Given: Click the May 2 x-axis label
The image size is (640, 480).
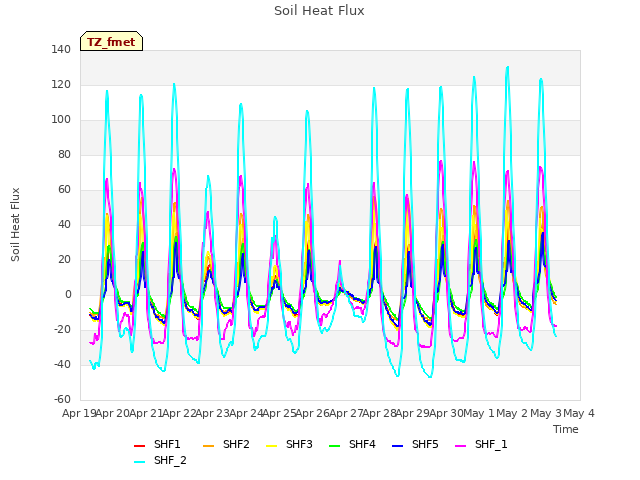Looking at the screenshot, I should point(513,413).
